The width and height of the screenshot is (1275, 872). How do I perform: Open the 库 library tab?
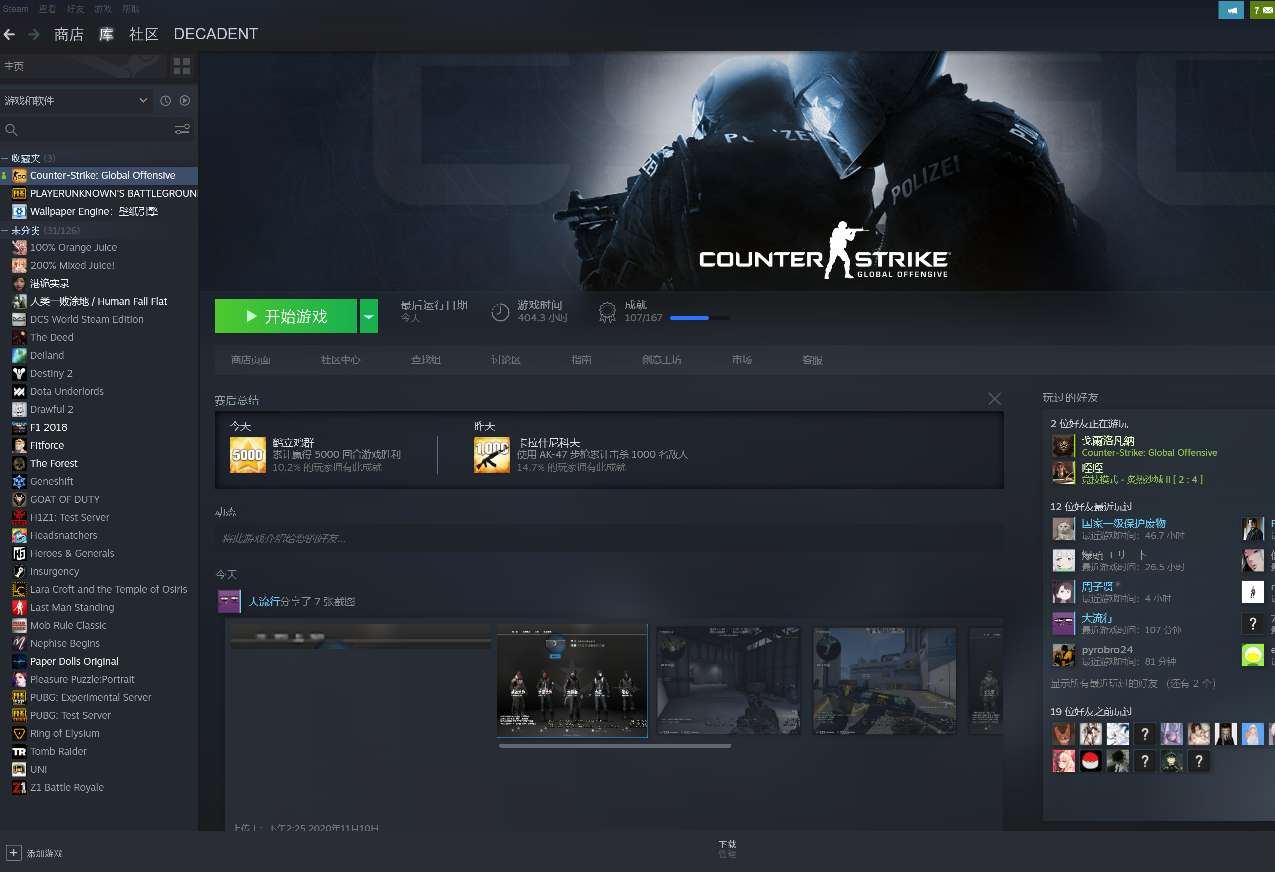coord(106,34)
